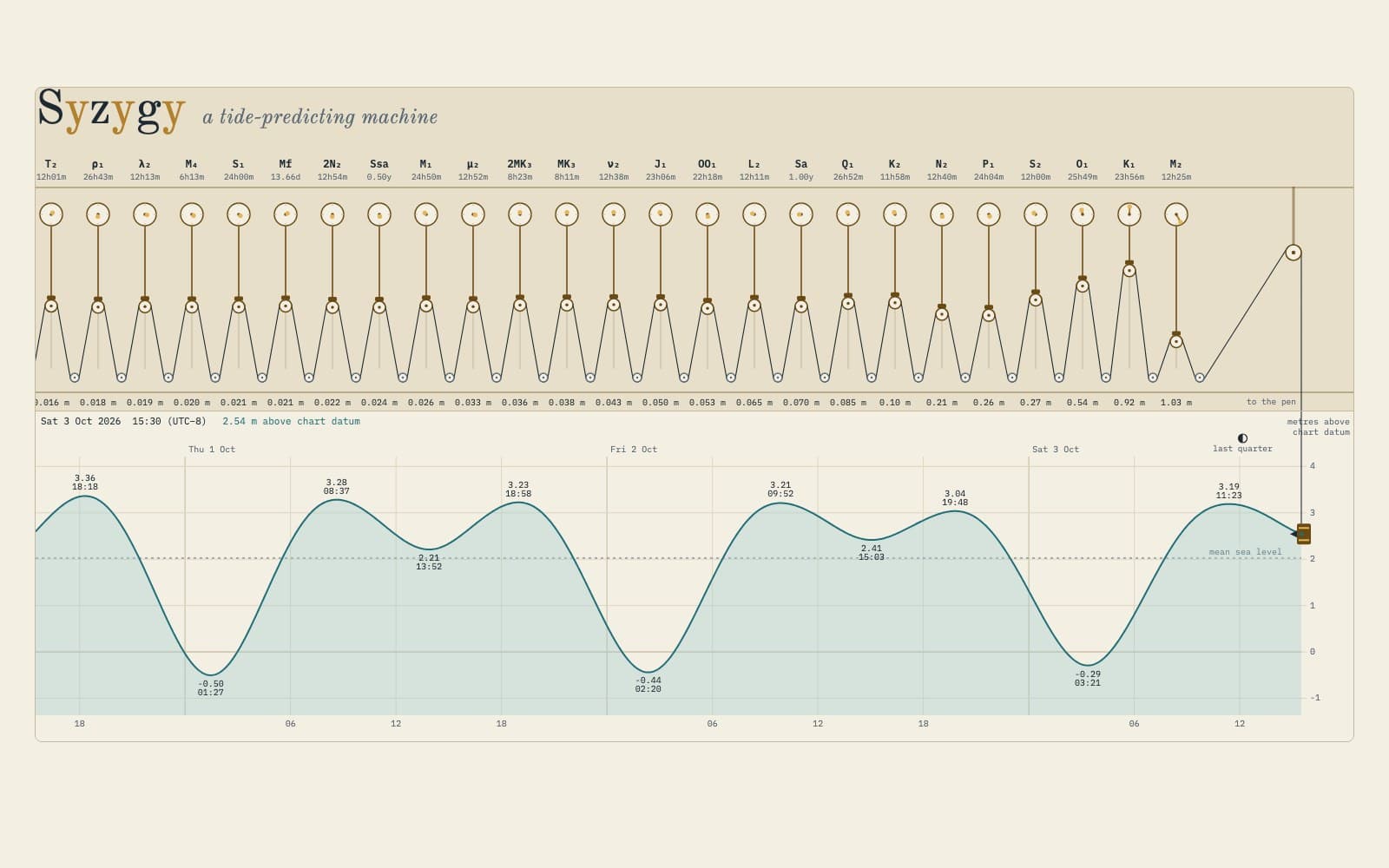This screenshot has width=1389, height=868.
Task: Click the fixed pulley above the pen
Action: 1294,253
